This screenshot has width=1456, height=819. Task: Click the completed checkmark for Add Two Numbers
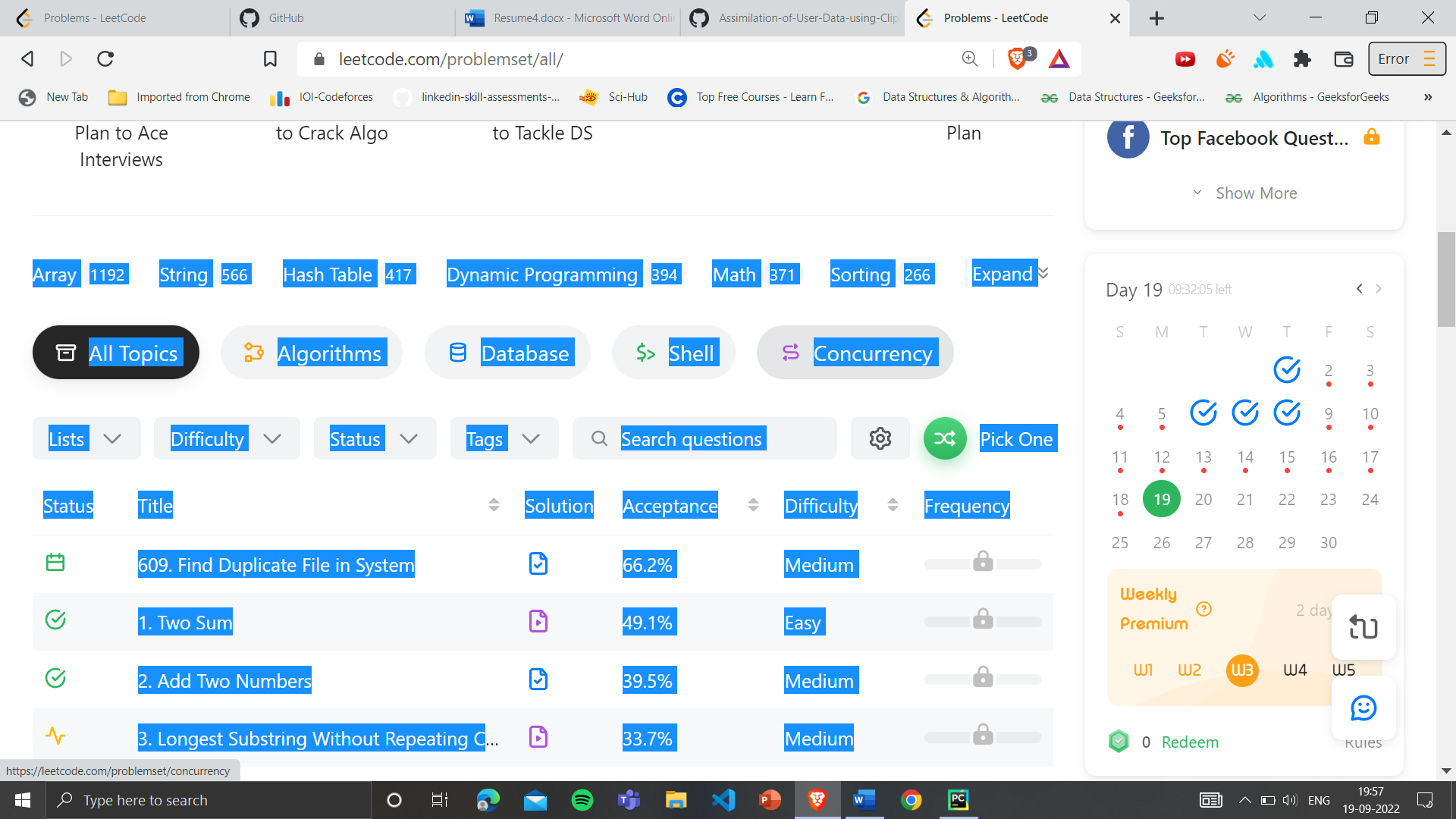pos(56,679)
